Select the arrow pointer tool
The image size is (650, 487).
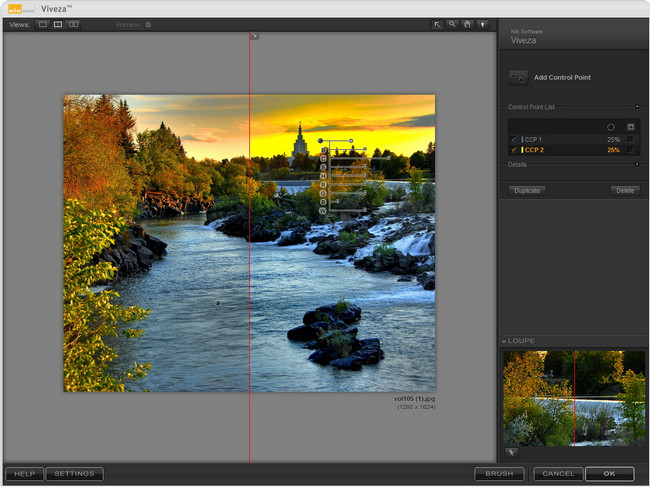tap(437, 24)
